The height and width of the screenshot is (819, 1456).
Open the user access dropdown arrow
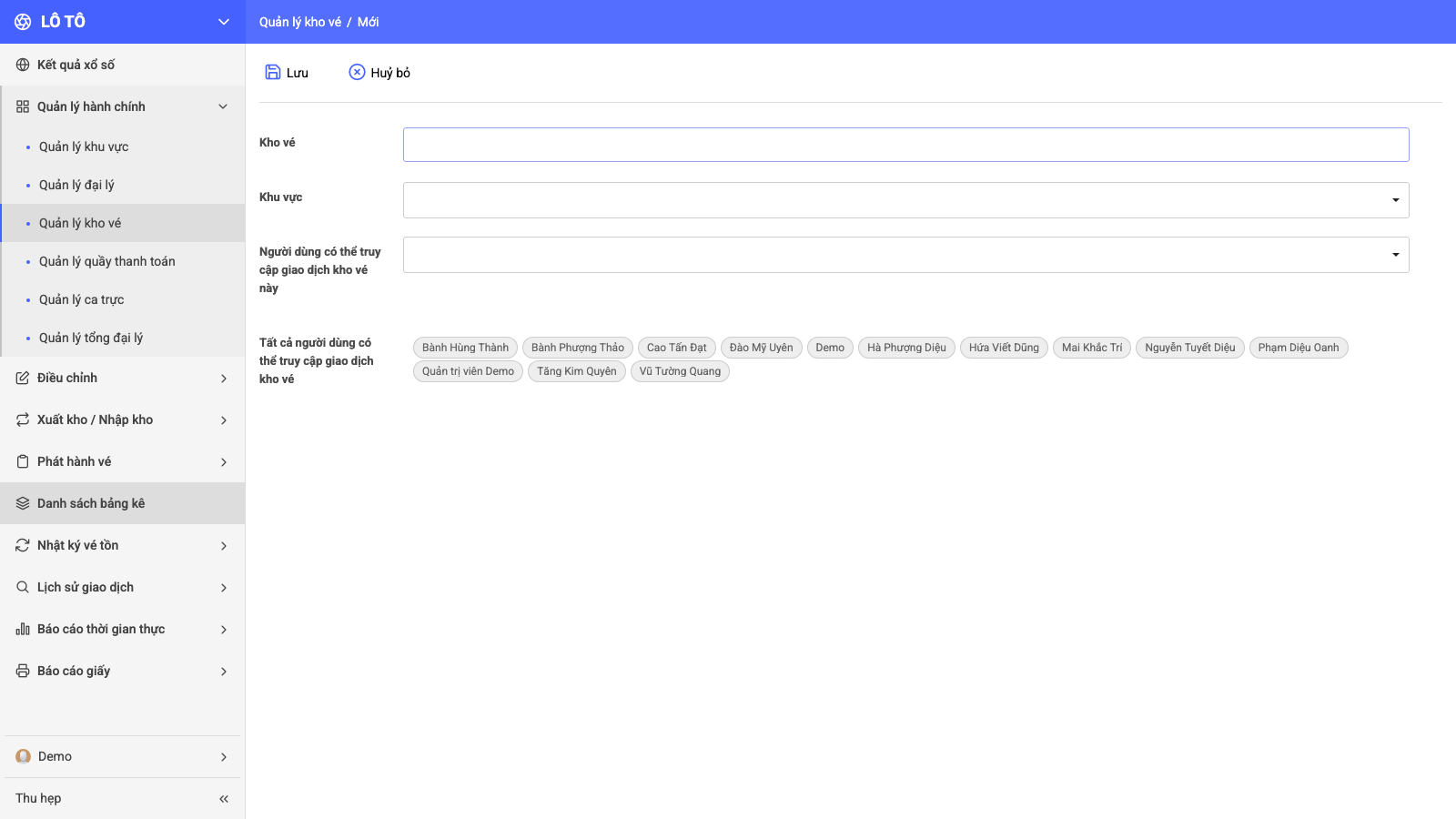click(x=1395, y=255)
